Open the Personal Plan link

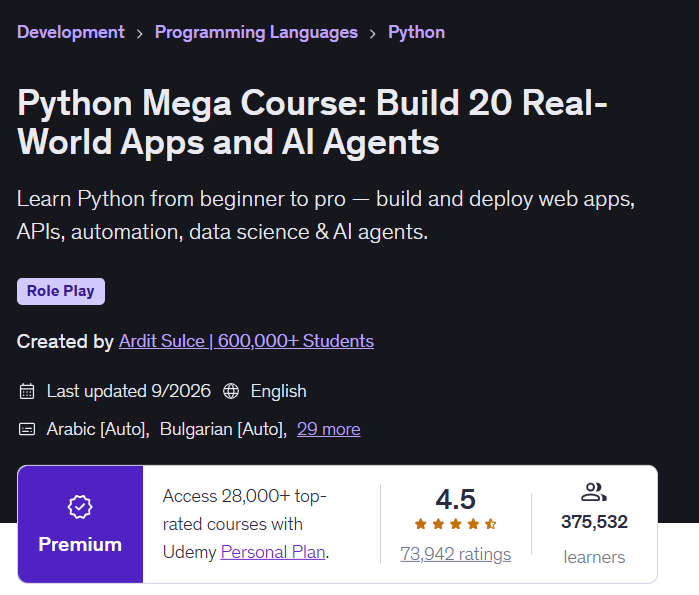(273, 552)
